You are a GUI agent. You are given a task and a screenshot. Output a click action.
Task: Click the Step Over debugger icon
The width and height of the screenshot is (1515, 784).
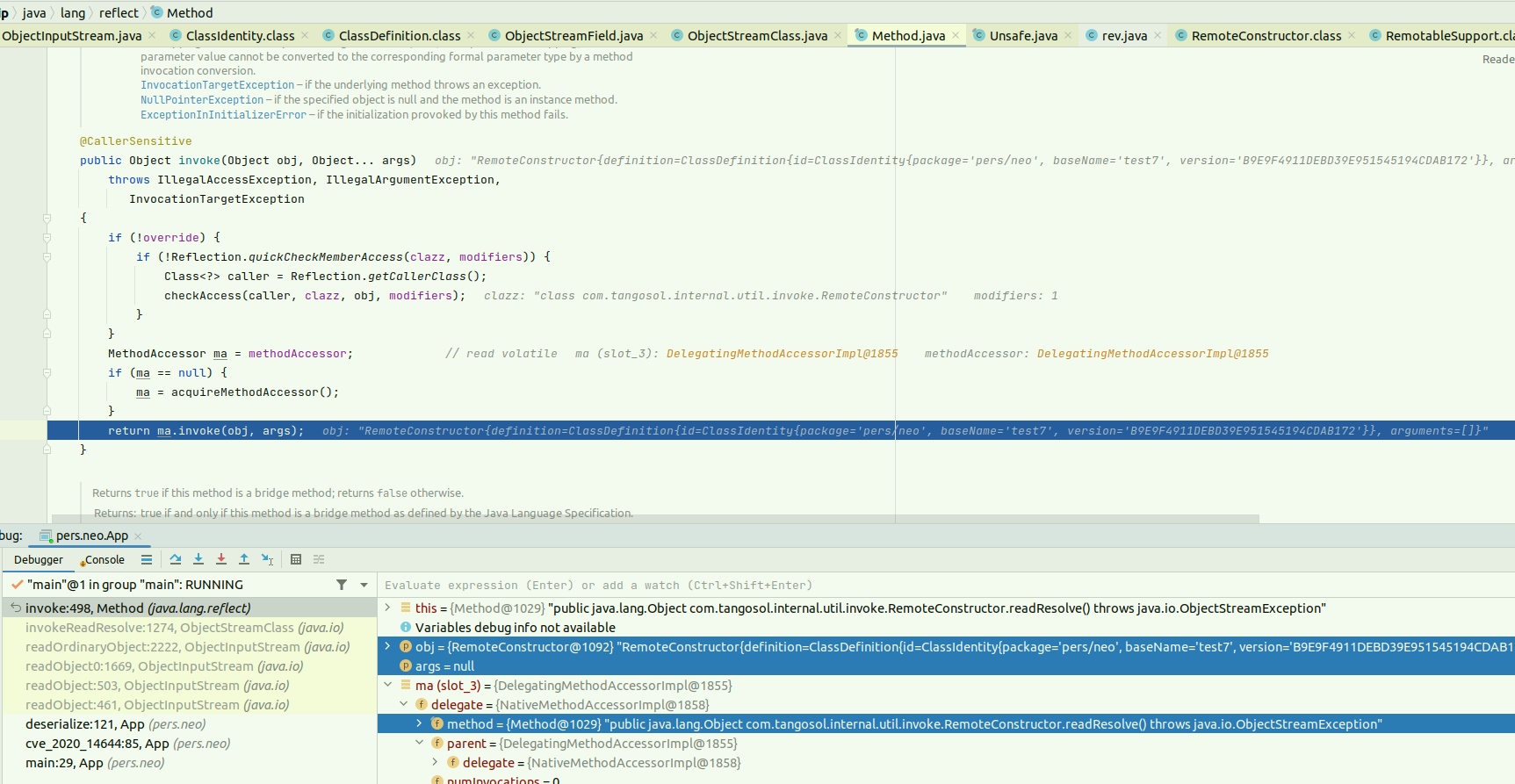point(176,559)
